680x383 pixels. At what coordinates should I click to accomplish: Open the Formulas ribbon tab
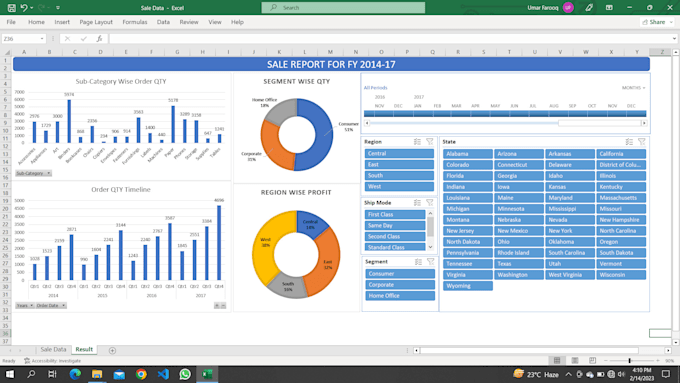(134, 22)
